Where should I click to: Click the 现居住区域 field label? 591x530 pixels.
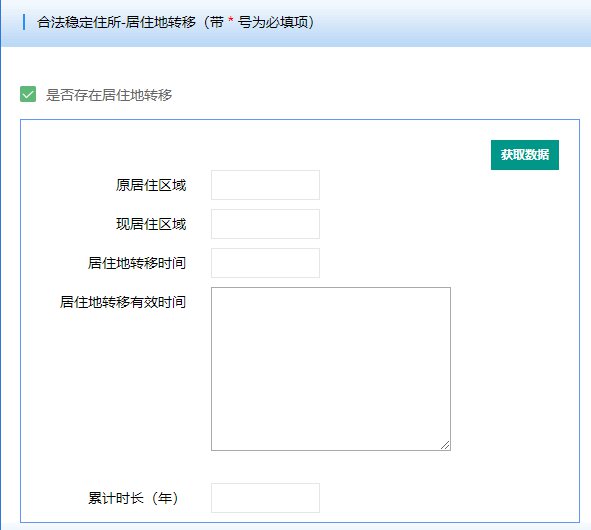pyautogui.click(x=151, y=224)
